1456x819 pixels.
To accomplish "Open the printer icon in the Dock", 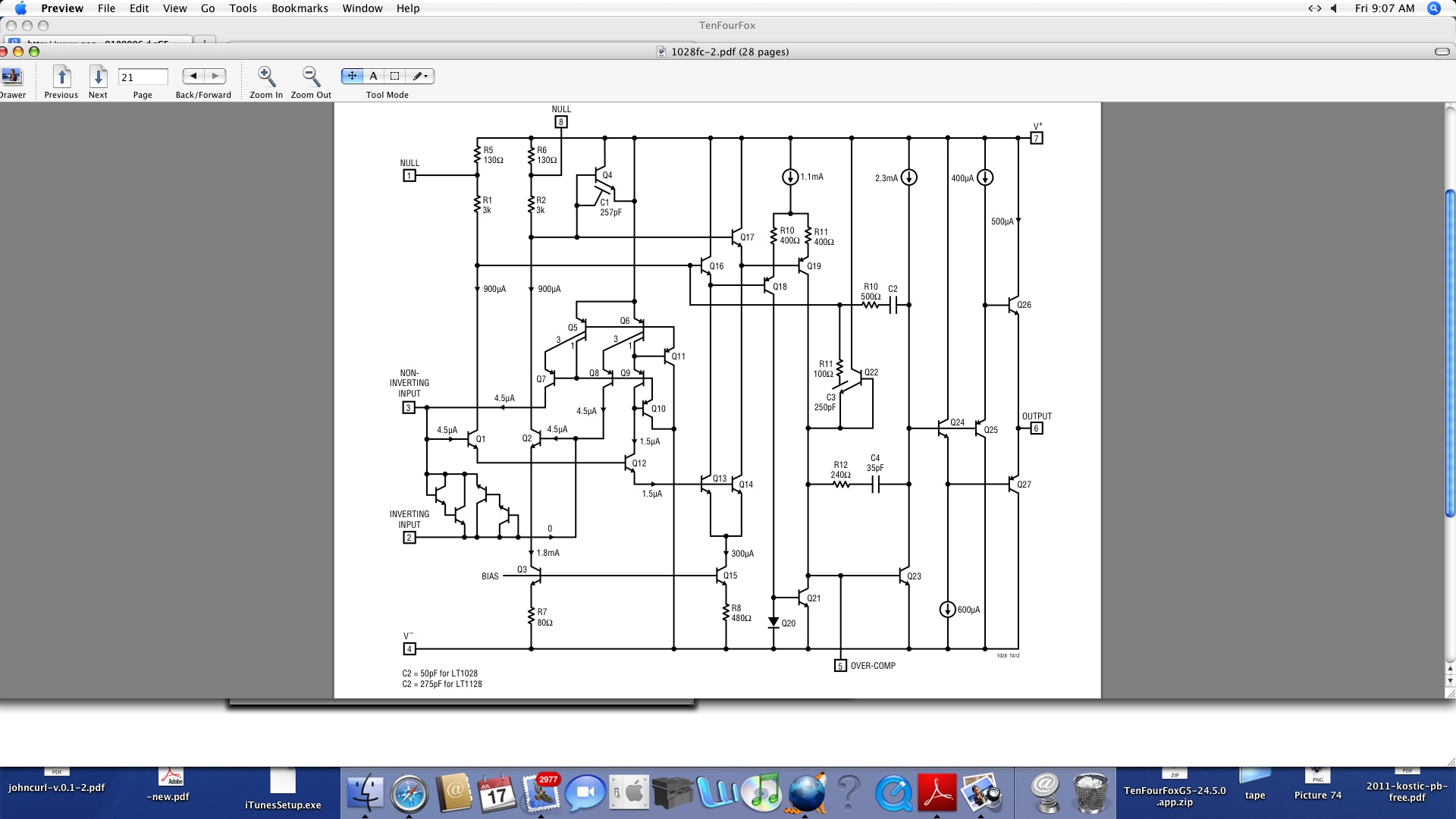I will coord(673,793).
